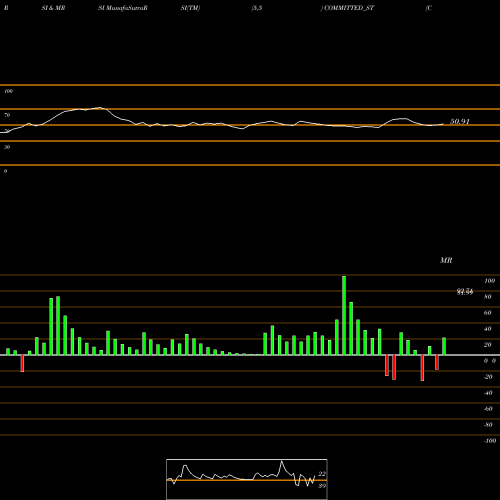Click the MR axis label -100

click(490, 441)
